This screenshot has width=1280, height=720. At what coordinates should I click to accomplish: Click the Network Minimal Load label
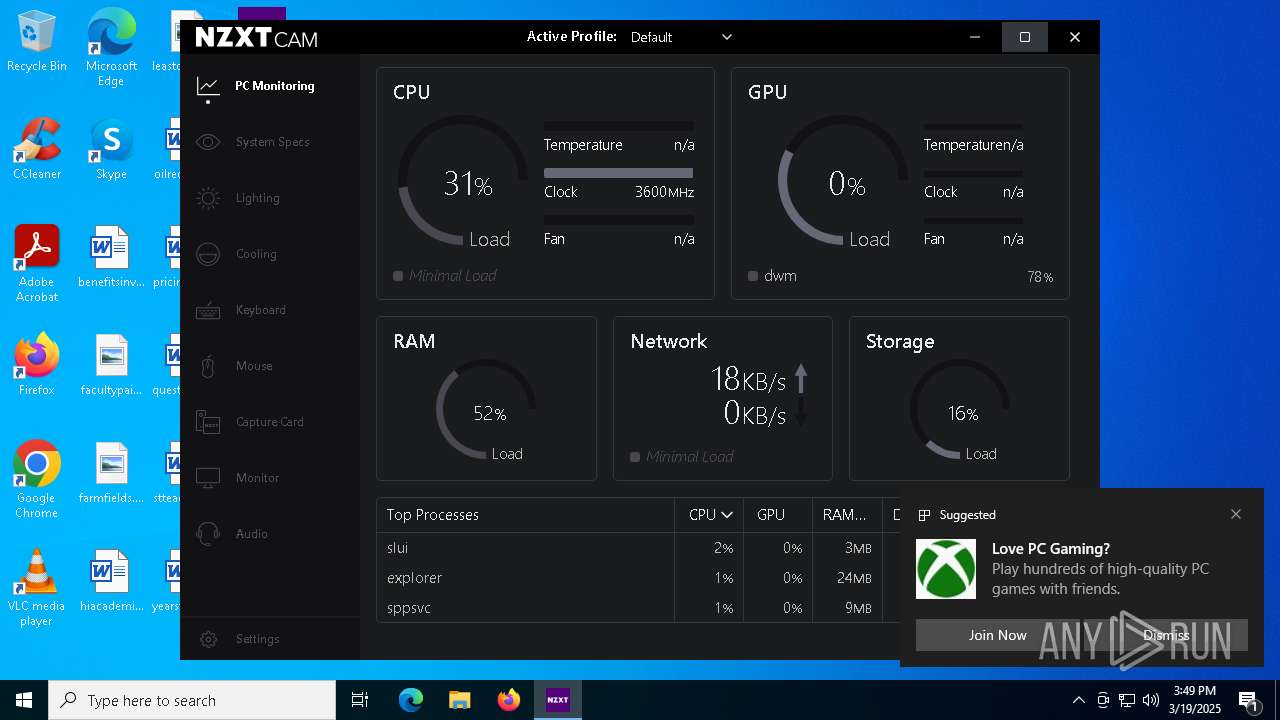click(689, 457)
